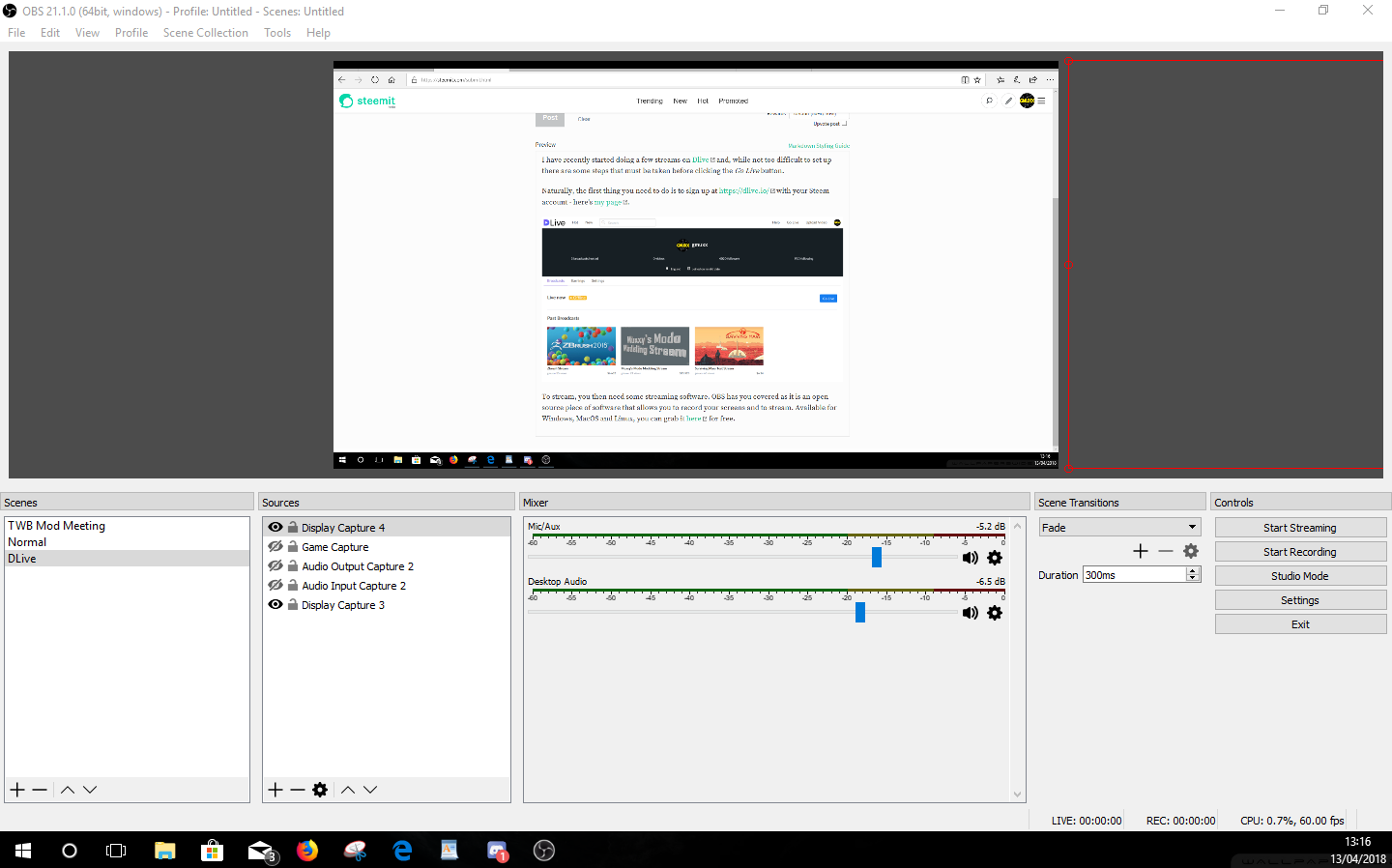Move source down in Sources panel
The width and height of the screenshot is (1392, 868).
(x=370, y=790)
